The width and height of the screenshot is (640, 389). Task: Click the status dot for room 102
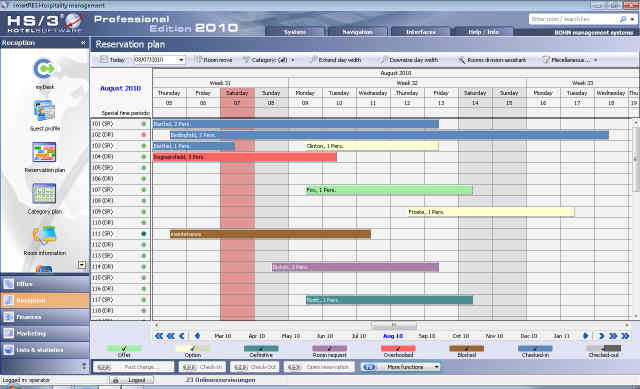144,135
